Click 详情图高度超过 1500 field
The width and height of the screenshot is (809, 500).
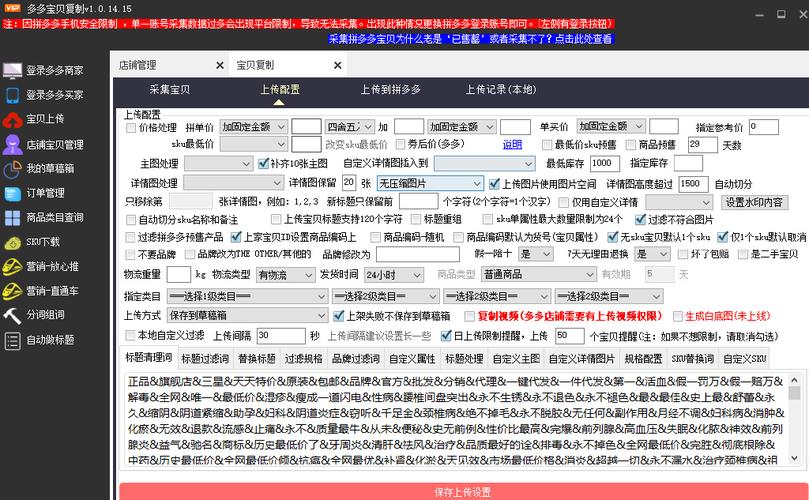[693, 184]
